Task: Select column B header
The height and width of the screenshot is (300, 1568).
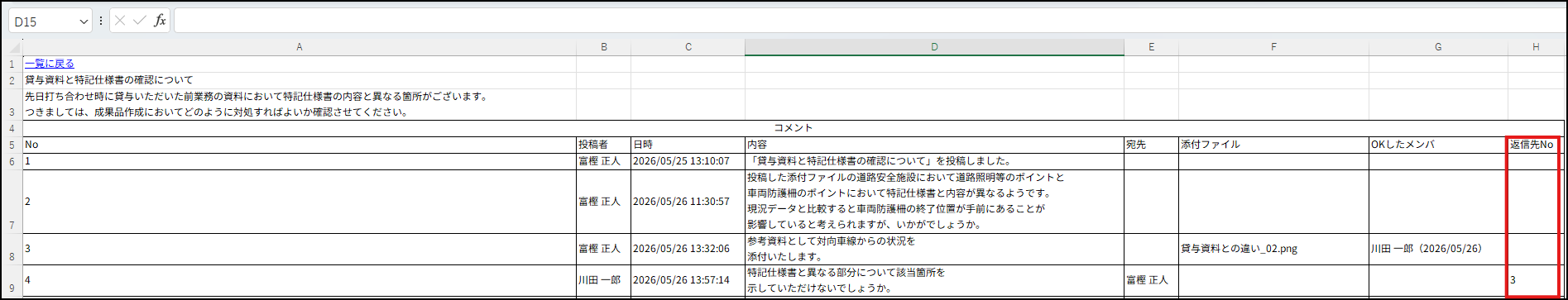Action: pos(604,47)
